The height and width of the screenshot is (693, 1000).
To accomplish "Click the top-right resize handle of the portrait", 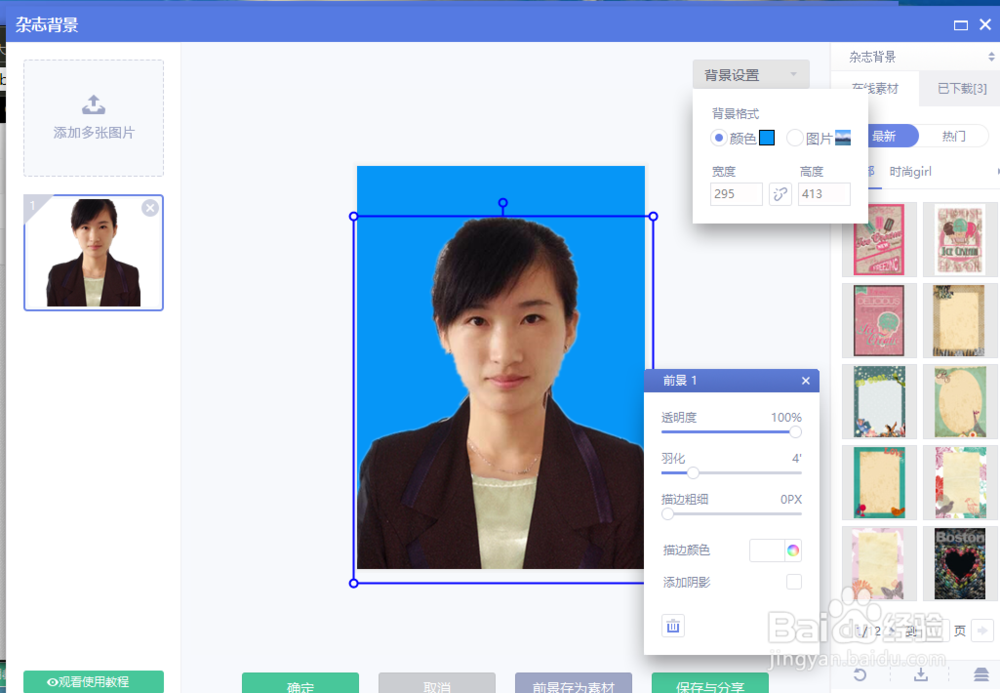I will pyautogui.click(x=653, y=217).
